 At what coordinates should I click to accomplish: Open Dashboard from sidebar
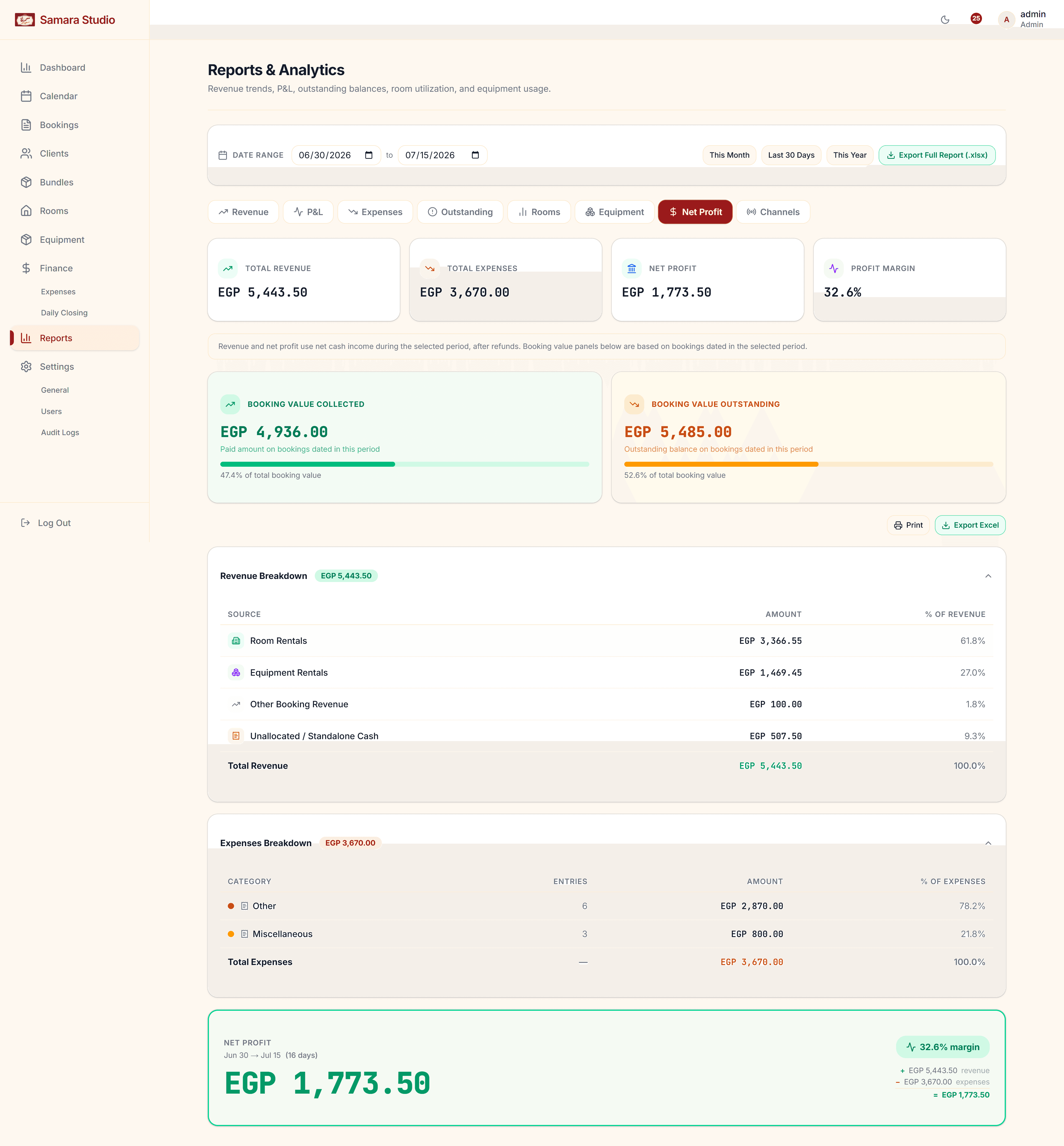(x=75, y=67)
